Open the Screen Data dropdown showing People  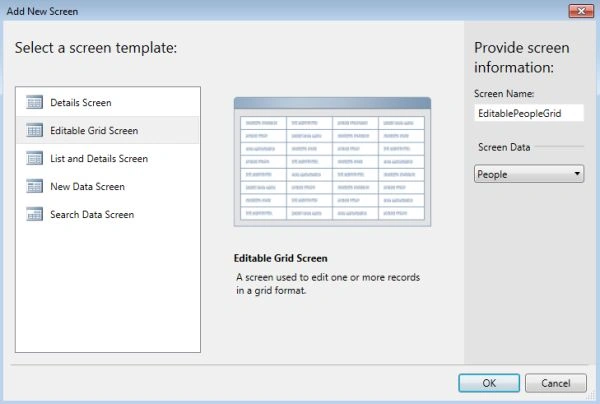(x=529, y=174)
